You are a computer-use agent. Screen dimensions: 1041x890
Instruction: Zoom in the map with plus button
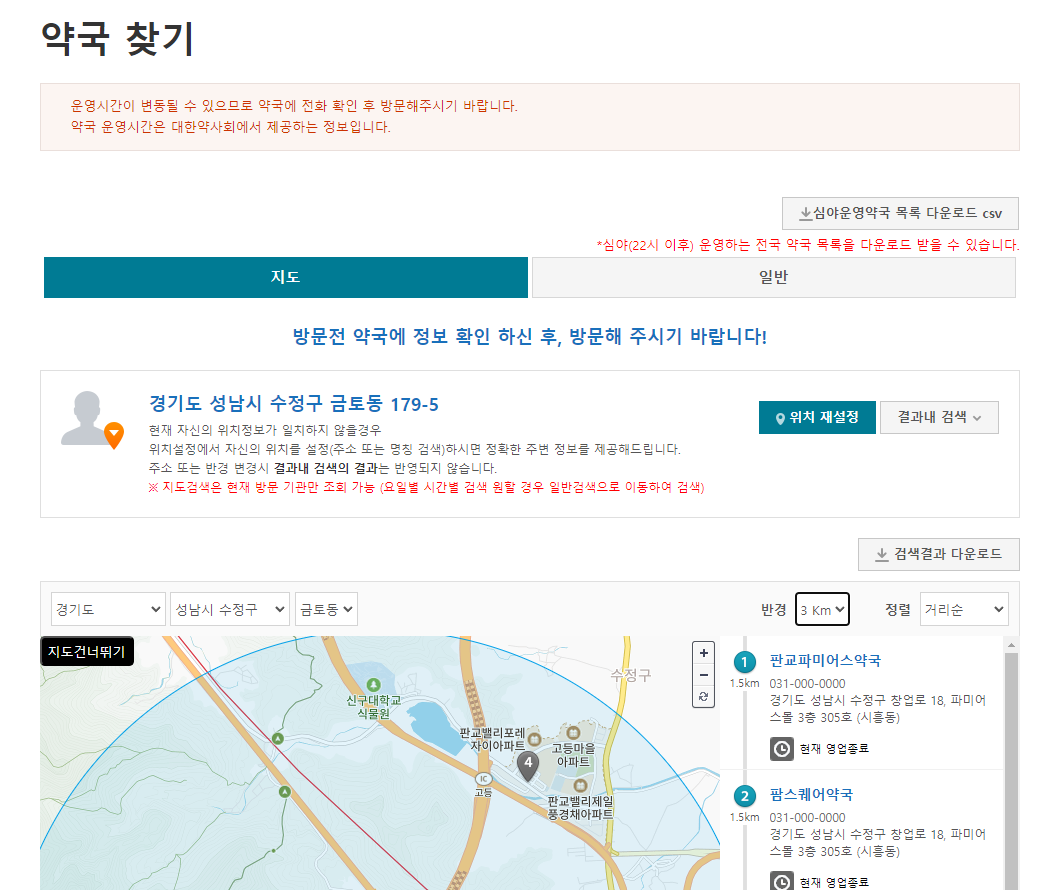click(x=703, y=652)
